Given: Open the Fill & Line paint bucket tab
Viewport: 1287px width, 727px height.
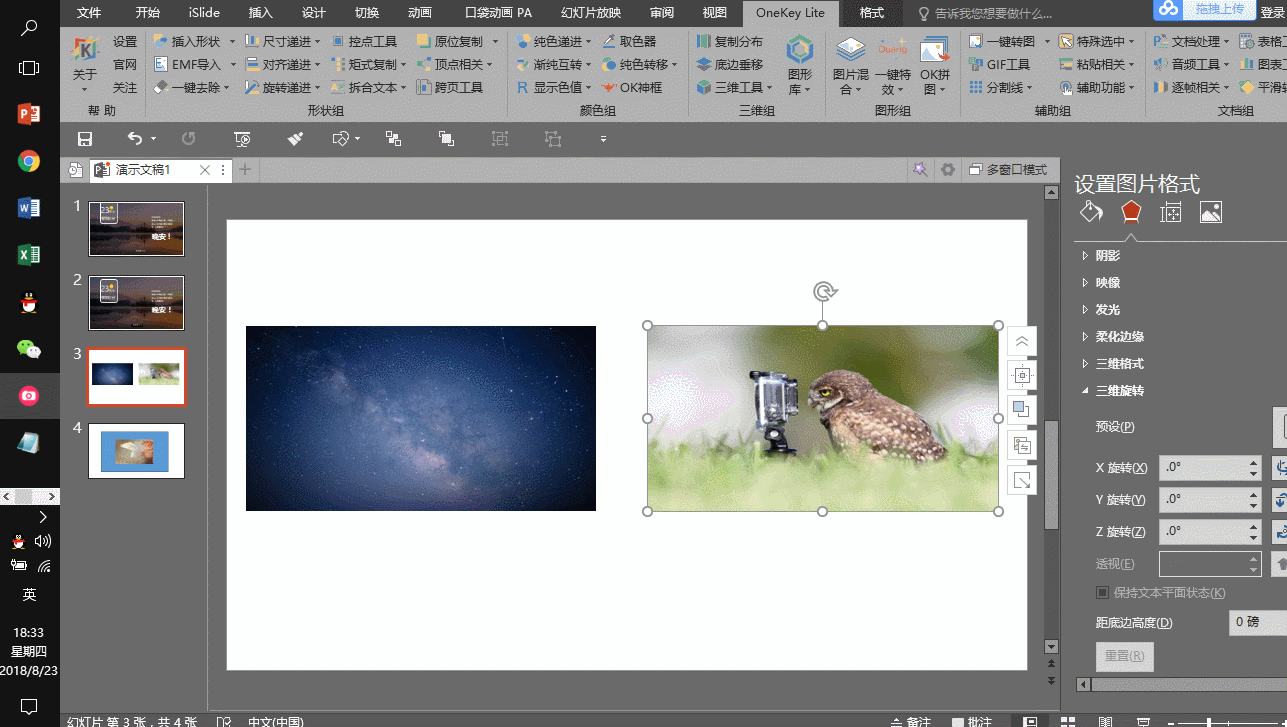Looking at the screenshot, I should coord(1091,212).
